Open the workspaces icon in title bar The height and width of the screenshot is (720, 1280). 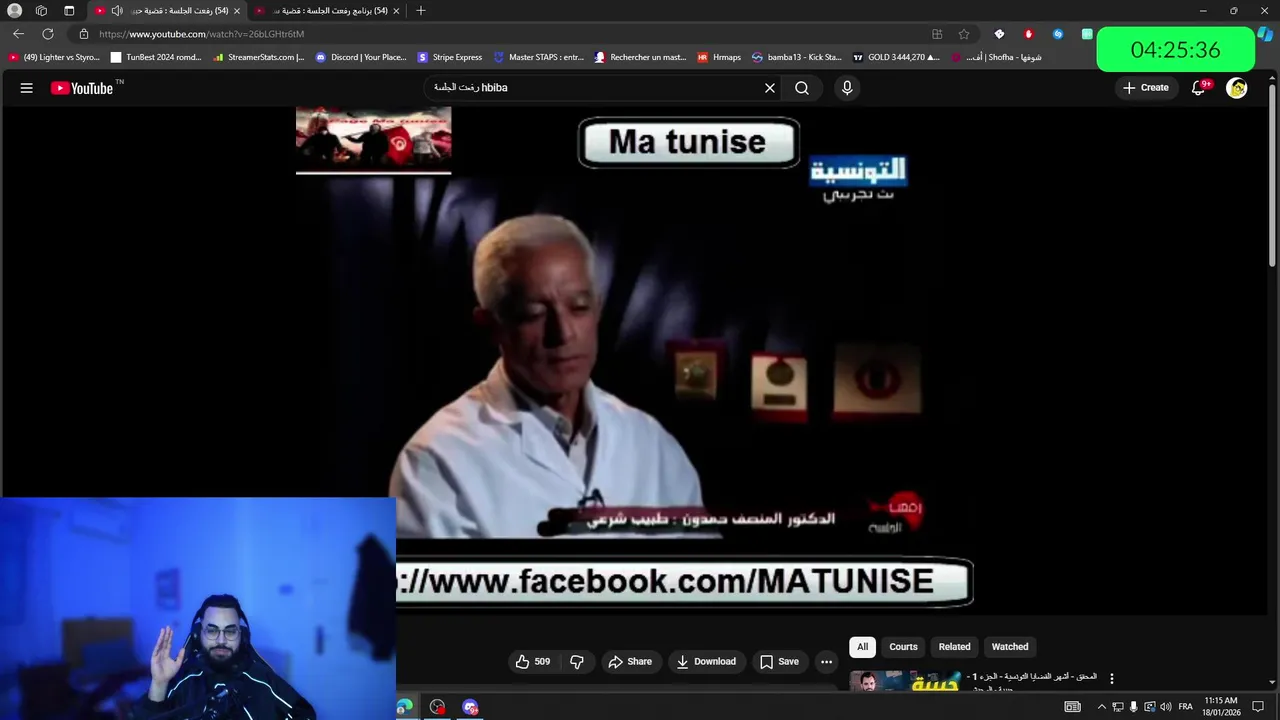click(x=41, y=11)
